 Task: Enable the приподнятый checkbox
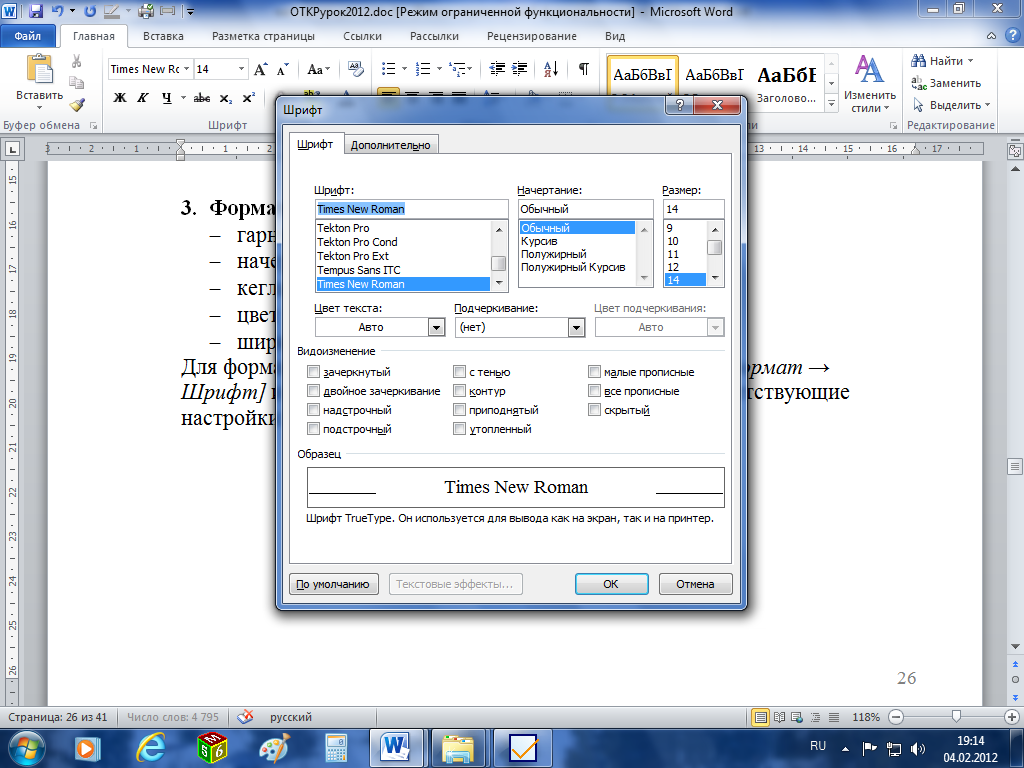460,409
